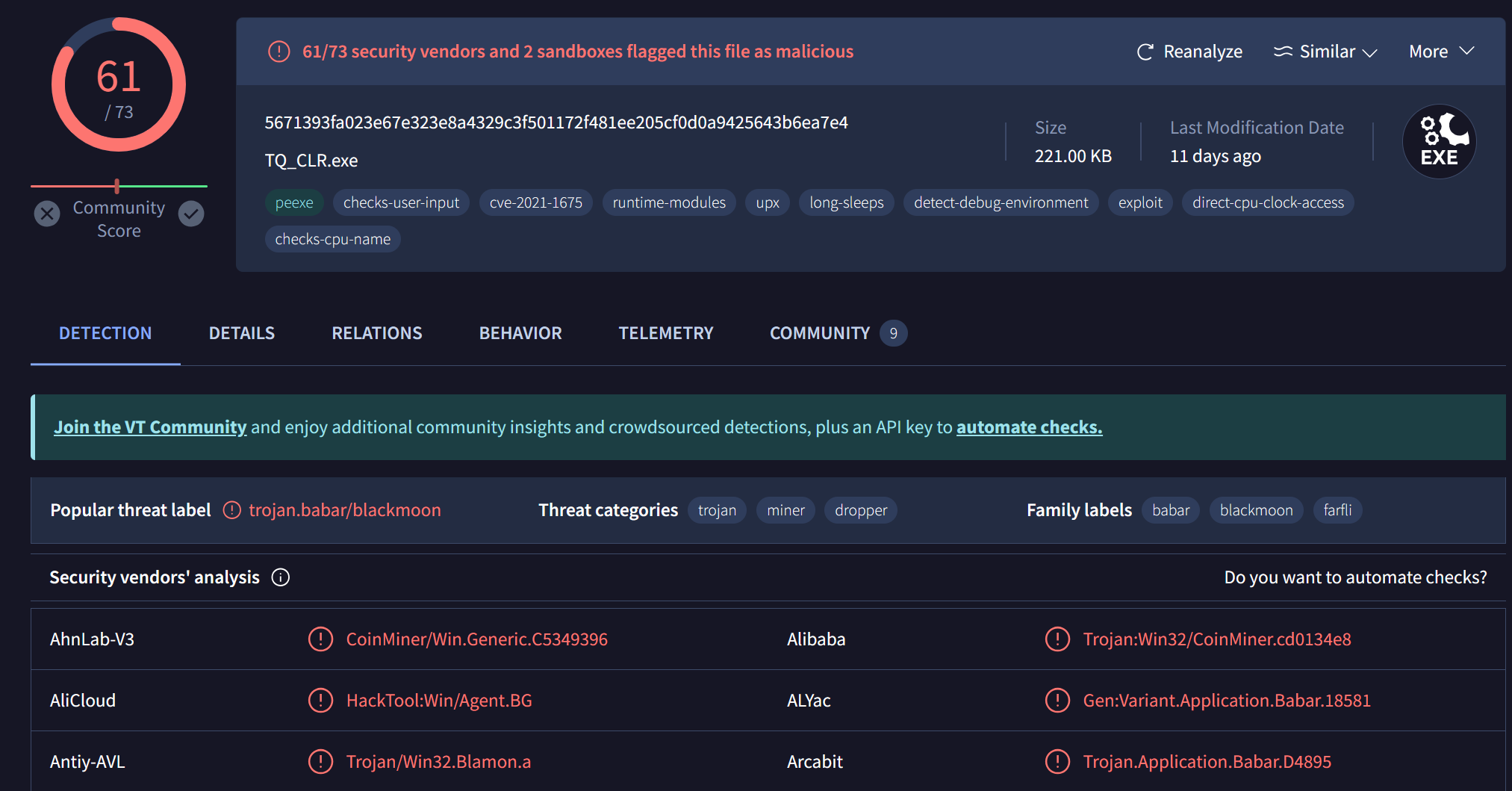Image resolution: width=1512 pixels, height=791 pixels.
Task: Click the EXE file type icon
Action: (1439, 141)
